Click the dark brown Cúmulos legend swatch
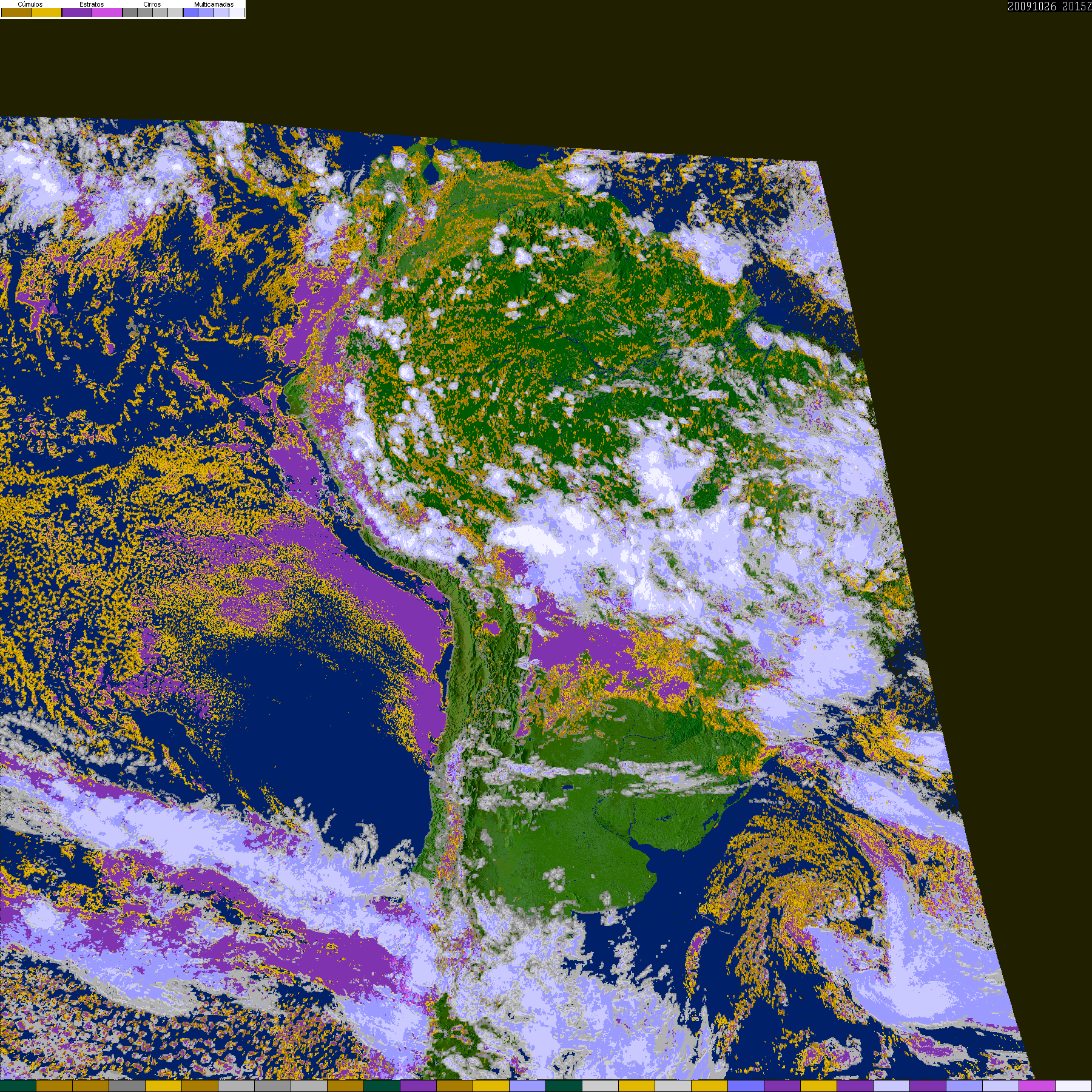The image size is (1092, 1092). 16,12
